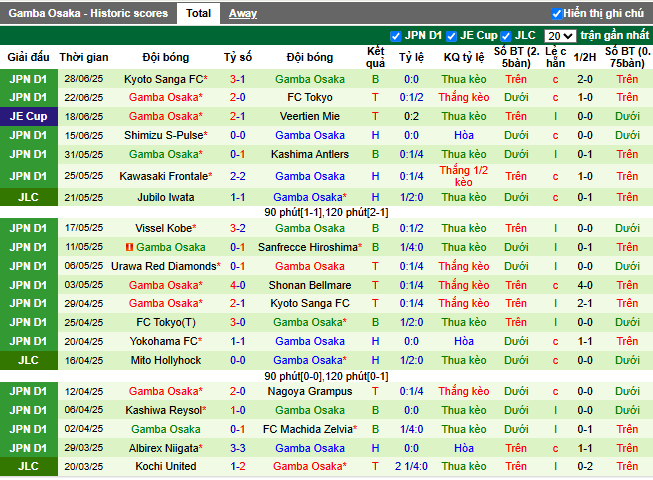This screenshot has height=480, width=653.
Task: Uncheck the JLC filter checkbox
Action: (x=506, y=36)
